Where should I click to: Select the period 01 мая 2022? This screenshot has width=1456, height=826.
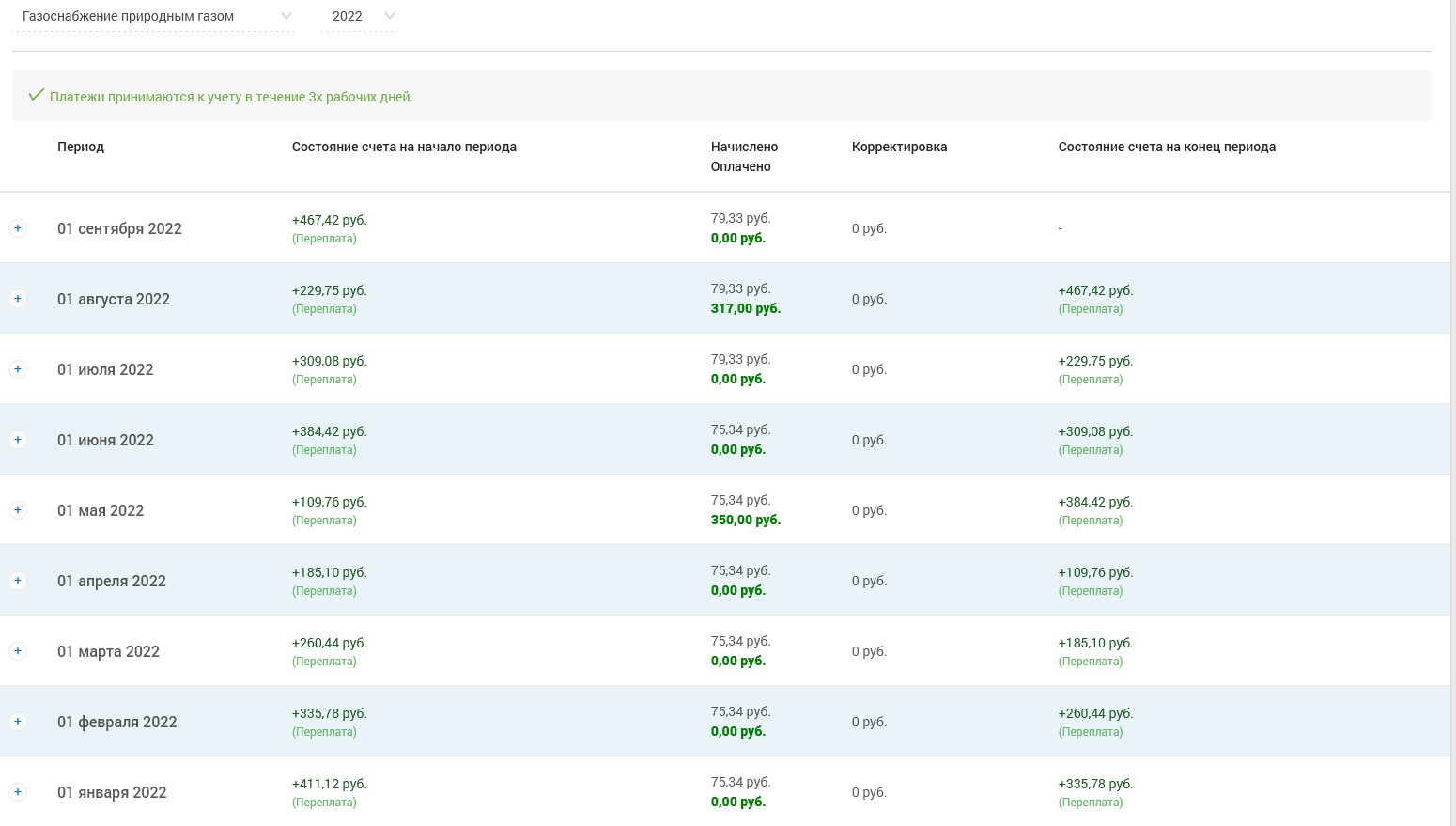[x=101, y=510]
